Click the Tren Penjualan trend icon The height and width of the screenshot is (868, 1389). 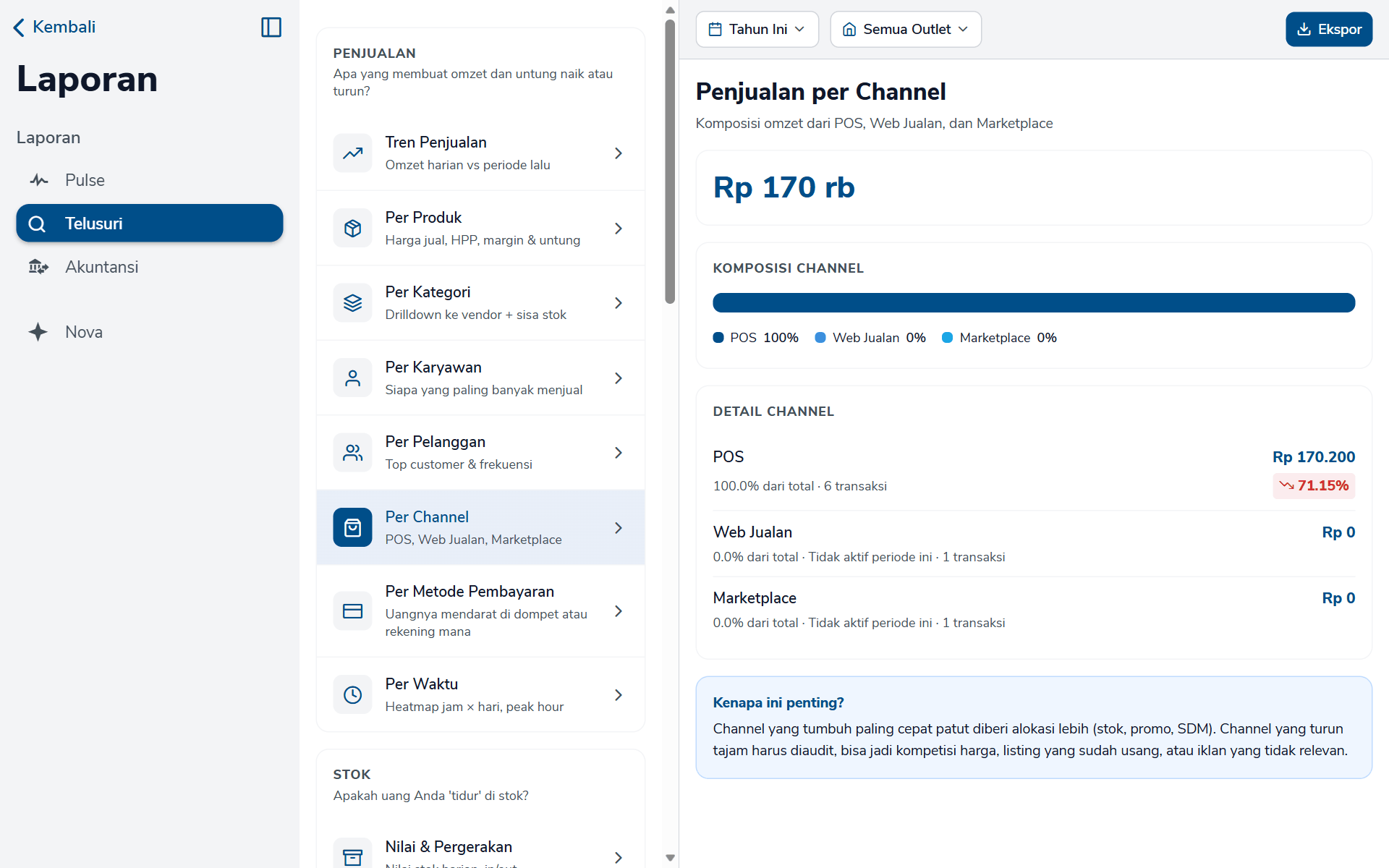352,153
